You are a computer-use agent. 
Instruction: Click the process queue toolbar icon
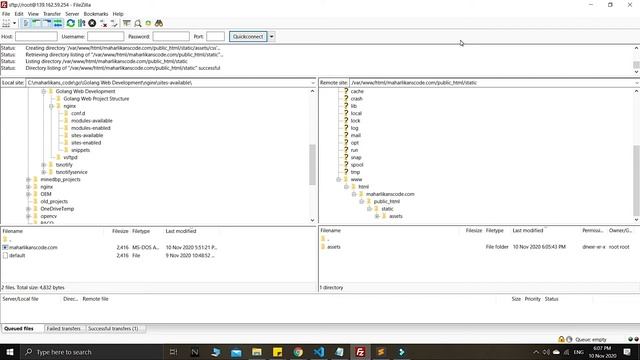tap(81, 23)
